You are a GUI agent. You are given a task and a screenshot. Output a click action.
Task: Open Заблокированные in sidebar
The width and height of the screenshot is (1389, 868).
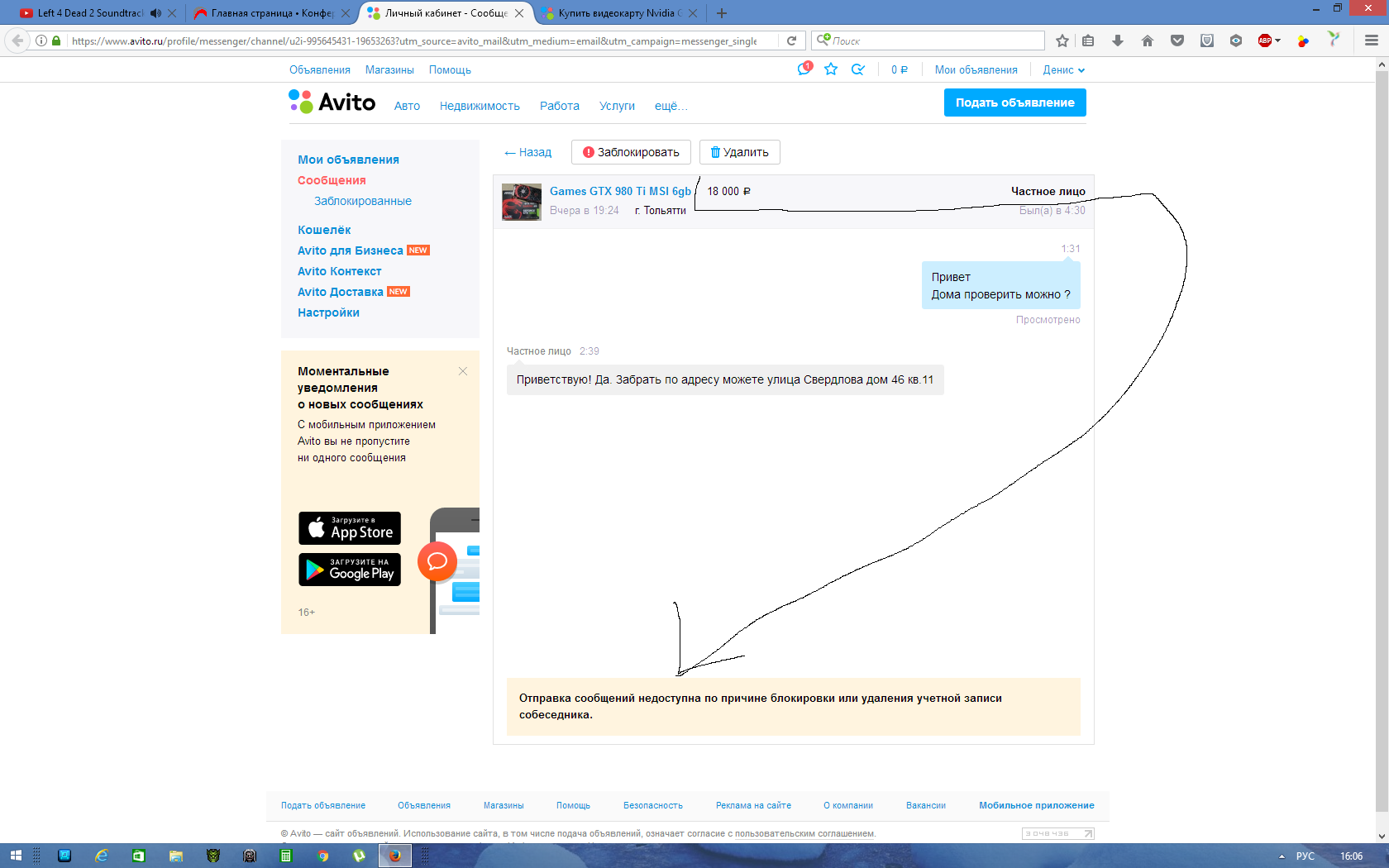point(363,201)
